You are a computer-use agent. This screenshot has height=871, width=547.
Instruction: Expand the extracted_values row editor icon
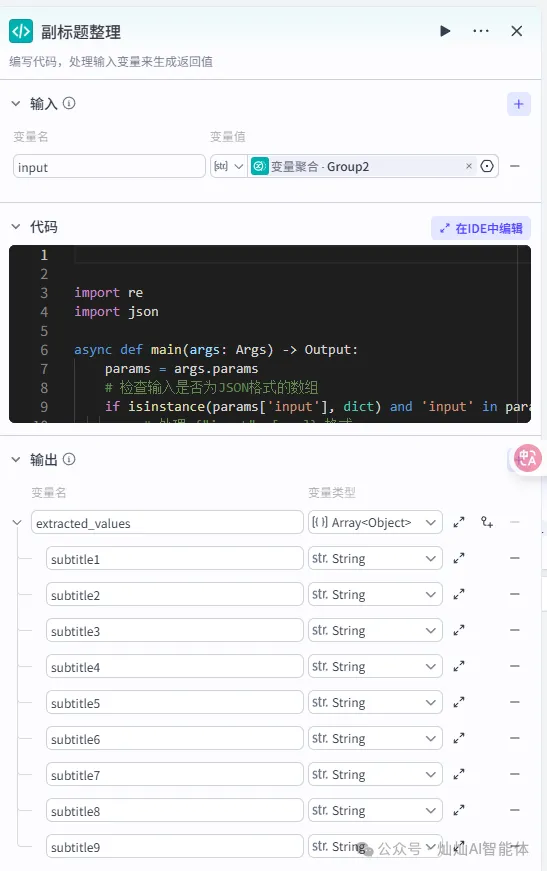(459, 523)
